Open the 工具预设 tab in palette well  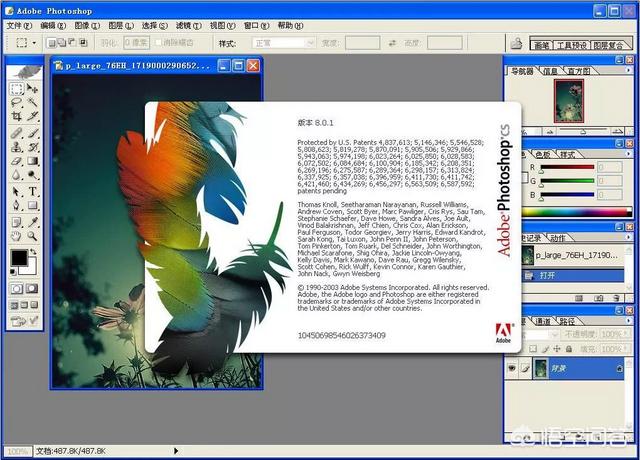coord(571,44)
